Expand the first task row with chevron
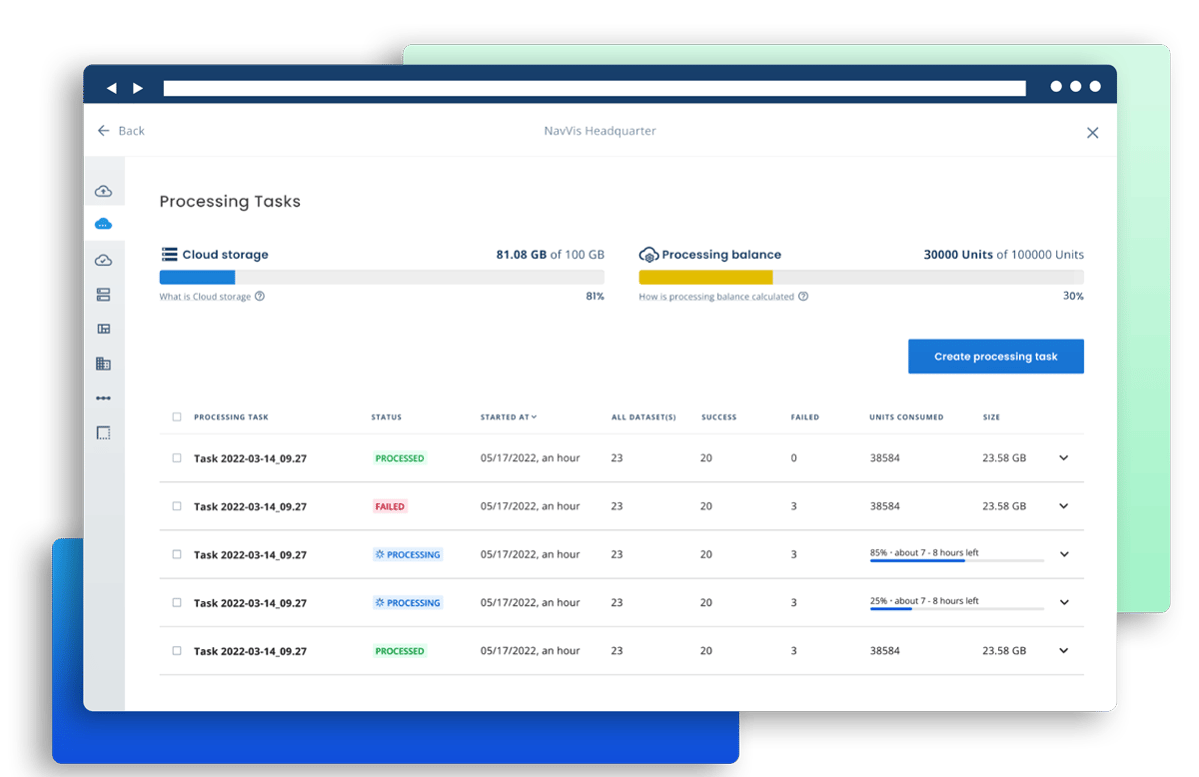1199x777 pixels. [1063, 458]
